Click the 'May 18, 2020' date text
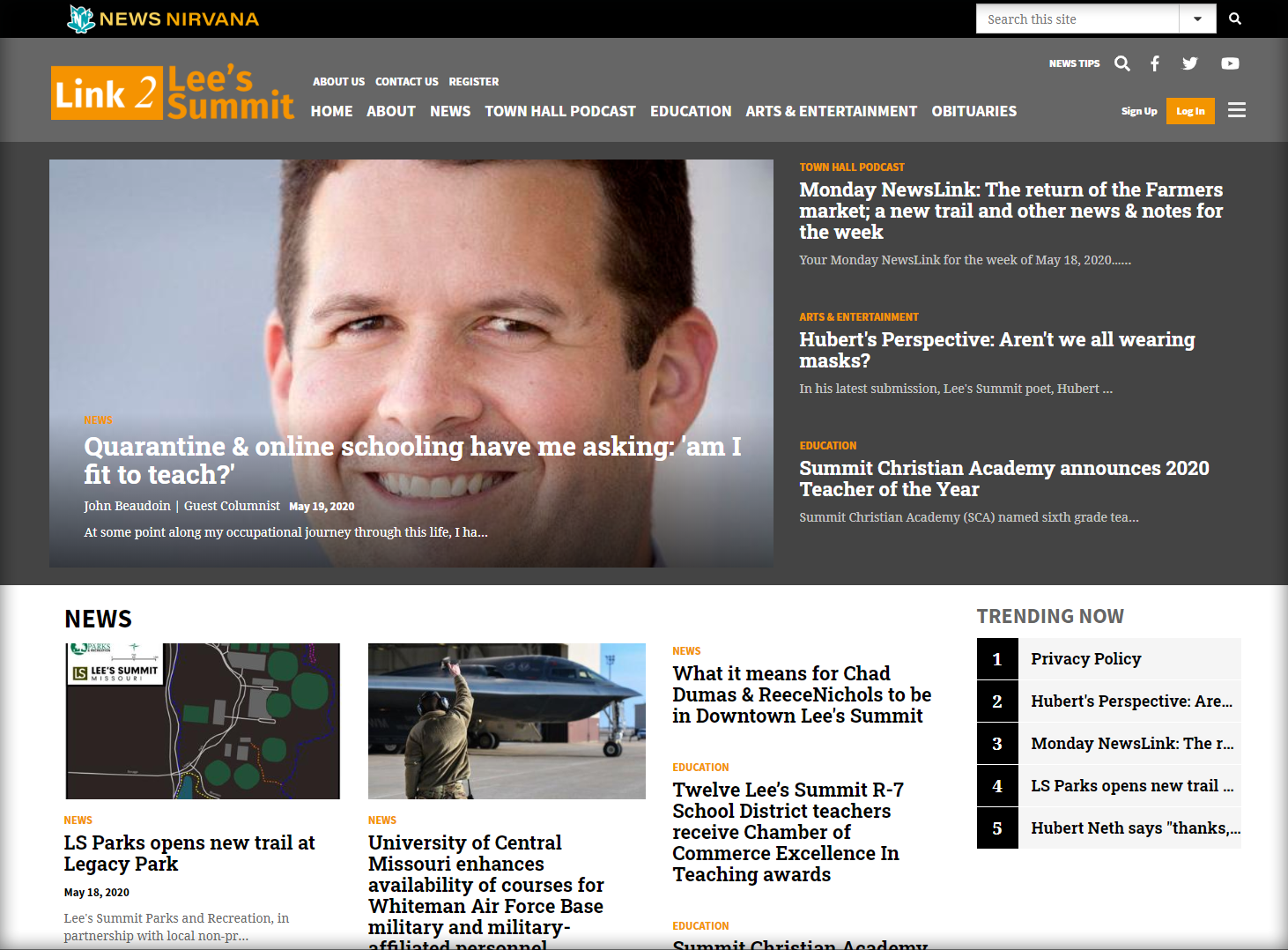1288x950 pixels. pyautogui.click(x=96, y=893)
